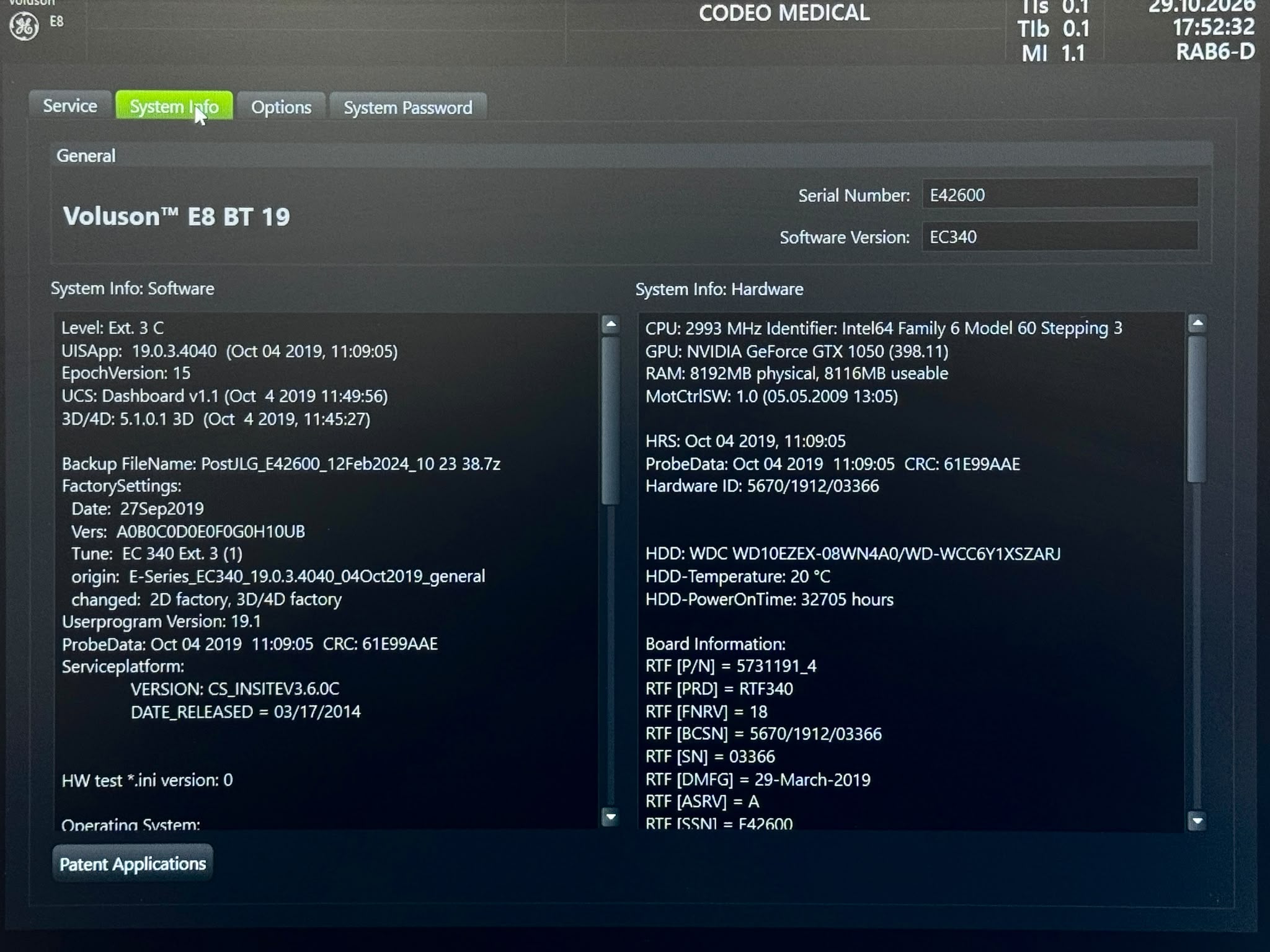
Task: Click the 'RTF [DMFG] = 29-March-2019' line
Action: coord(758,780)
